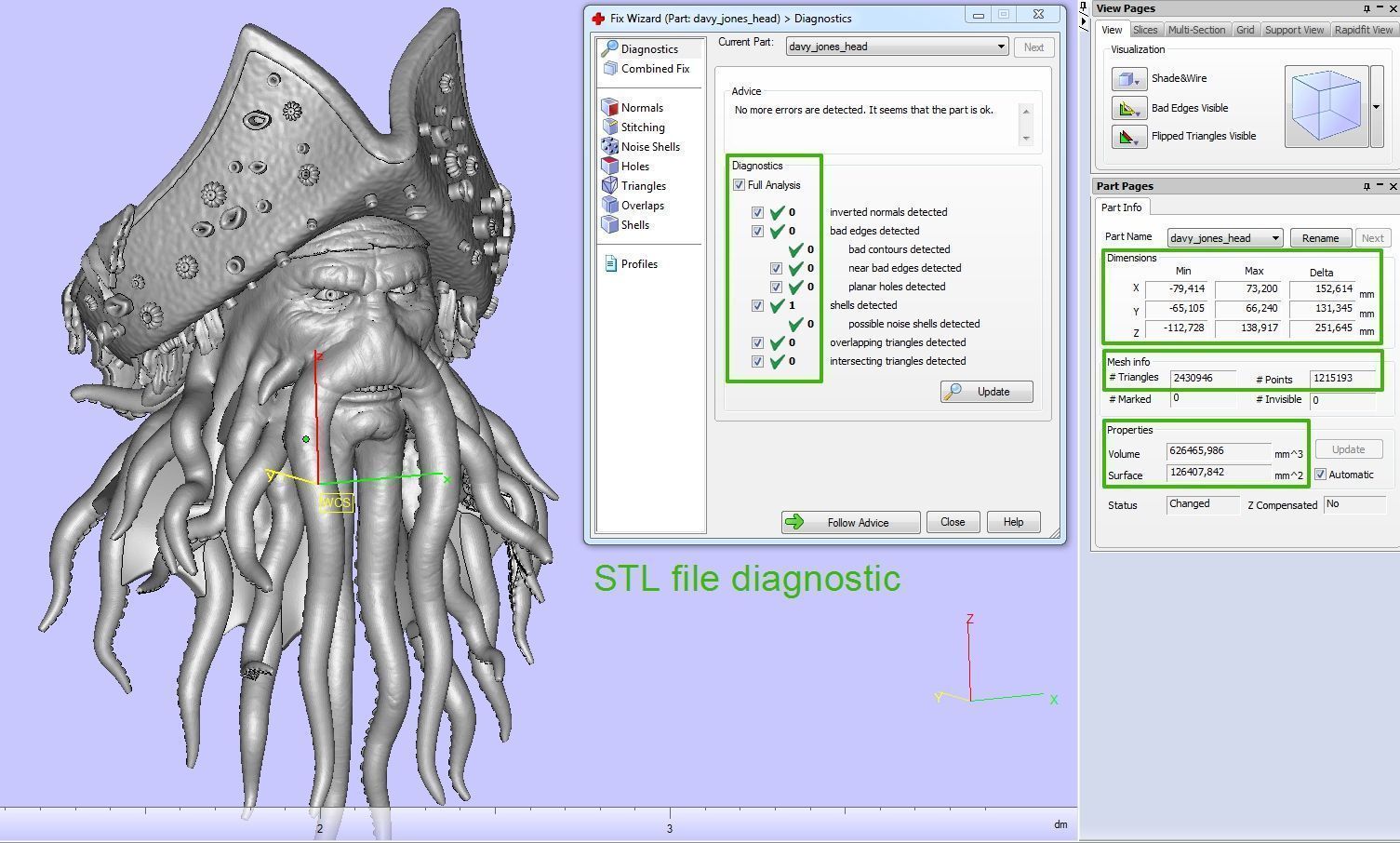The height and width of the screenshot is (843, 1400).
Task: Toggle near bad edges detected checkbox
Action: click(776, 268)
